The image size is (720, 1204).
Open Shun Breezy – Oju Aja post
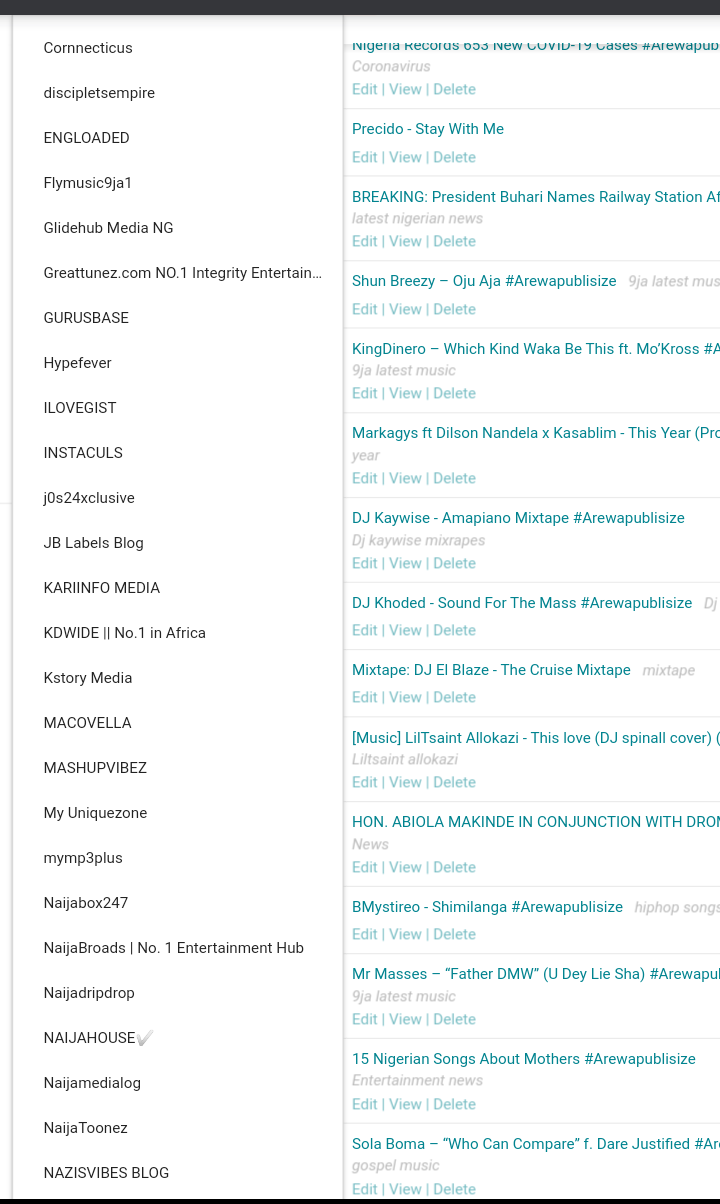coord(484,281)
